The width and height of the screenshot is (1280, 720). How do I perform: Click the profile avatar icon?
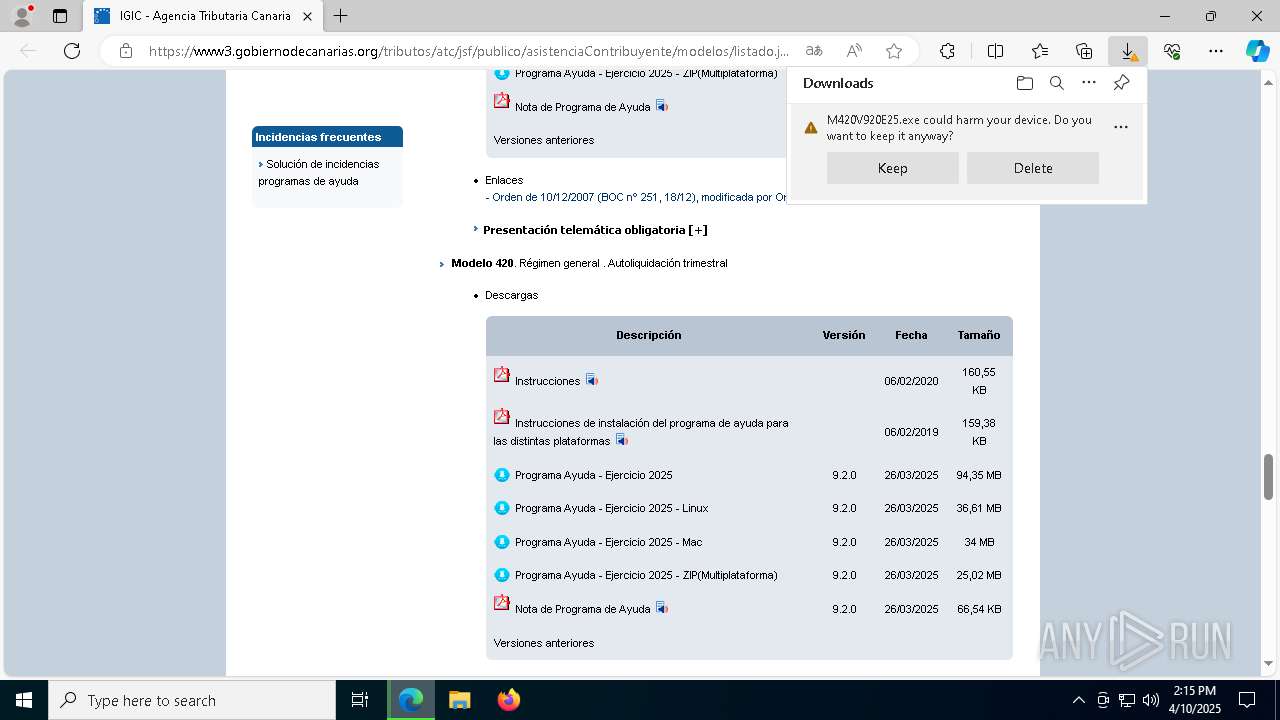[22, 16]
